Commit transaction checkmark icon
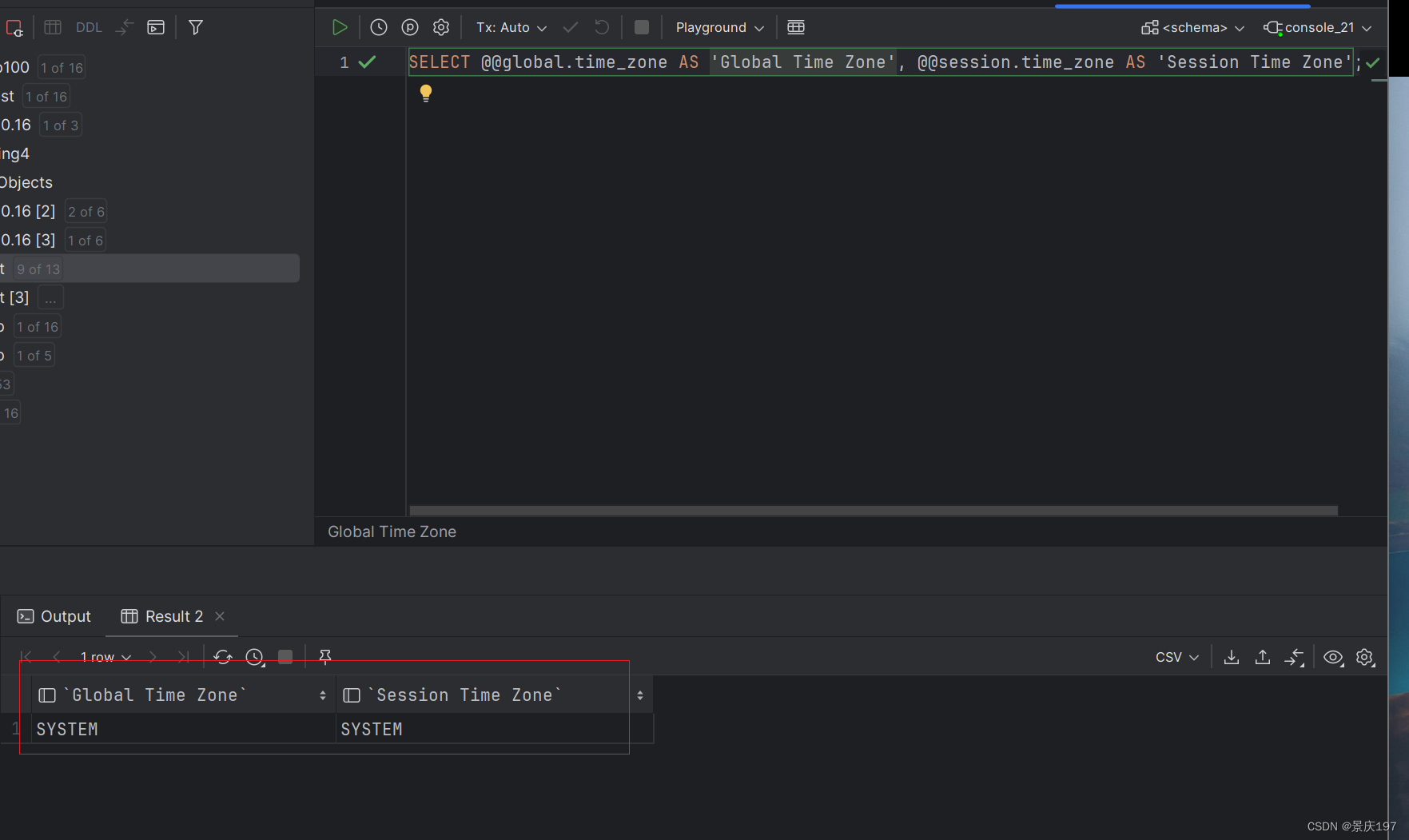Viewport: 1409px width, 840px height. (x=571, y=27)
